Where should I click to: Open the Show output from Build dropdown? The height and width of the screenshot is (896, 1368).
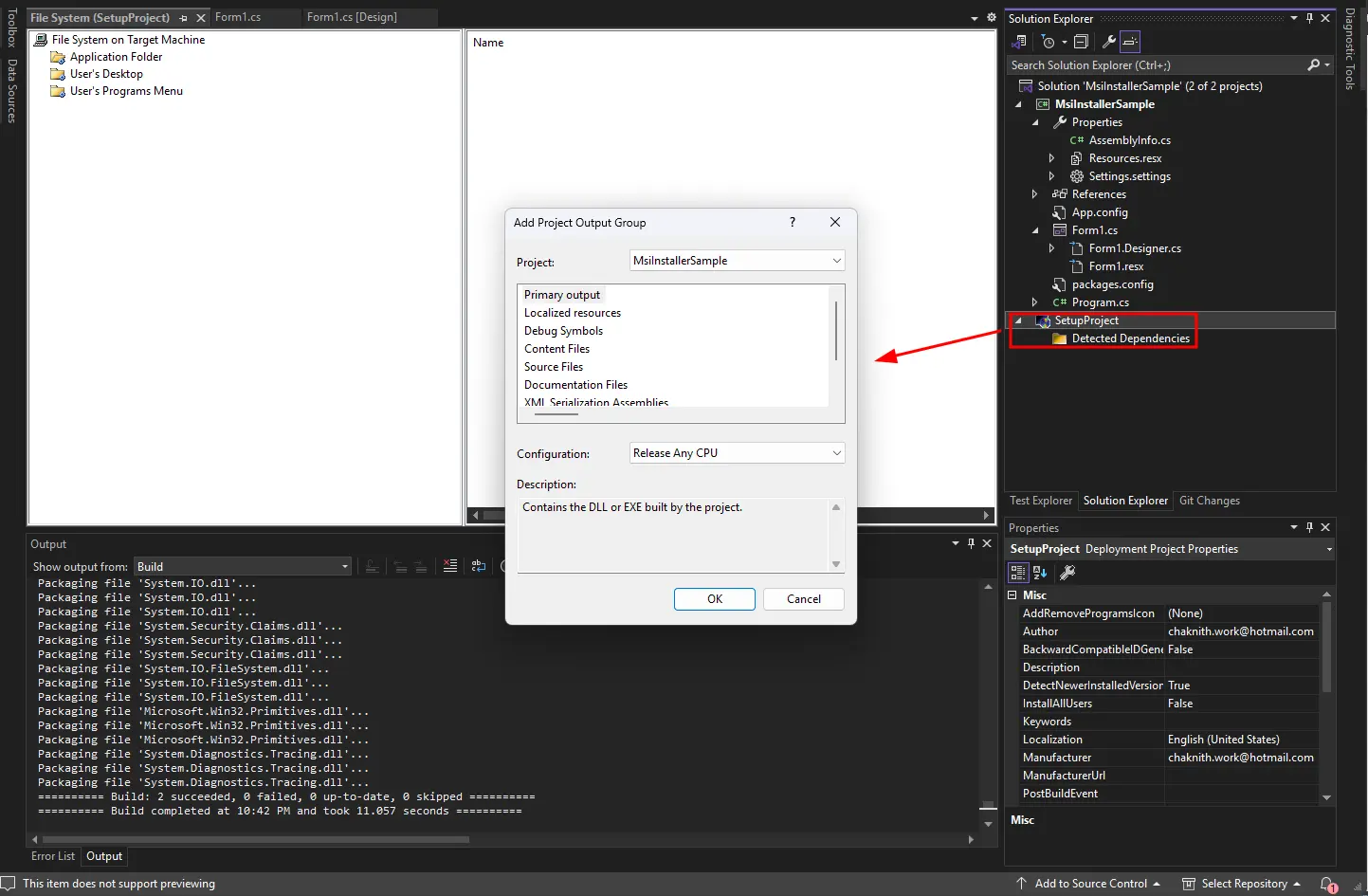click(243, 567)
